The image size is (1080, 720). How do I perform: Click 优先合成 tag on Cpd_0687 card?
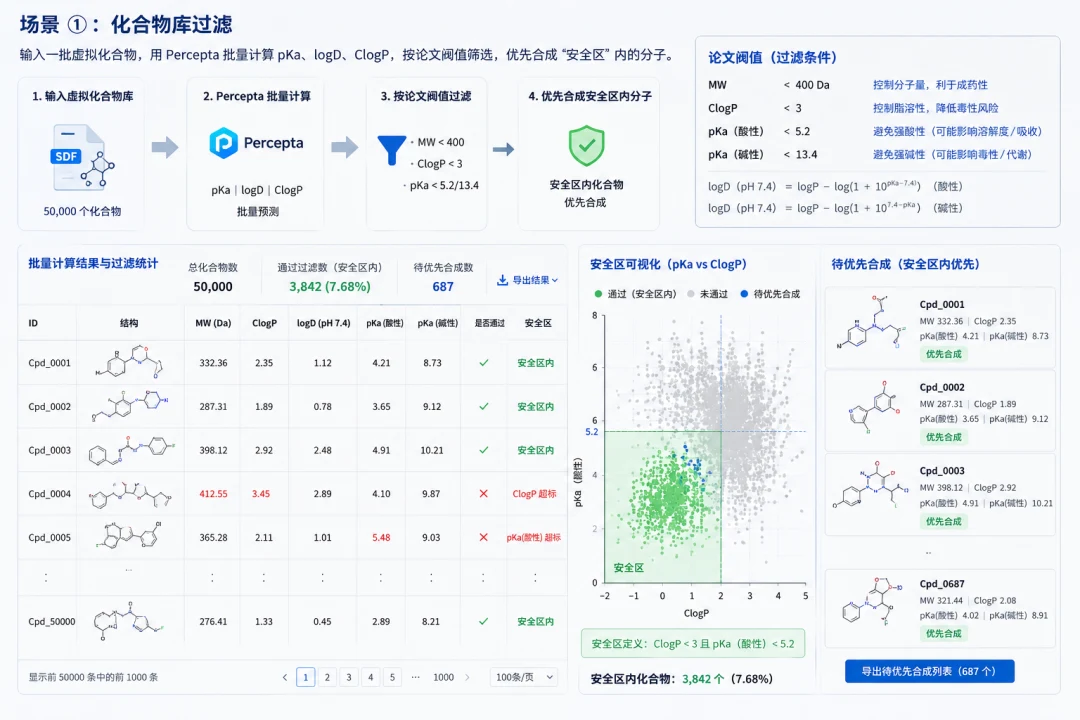tap(944, 633)
